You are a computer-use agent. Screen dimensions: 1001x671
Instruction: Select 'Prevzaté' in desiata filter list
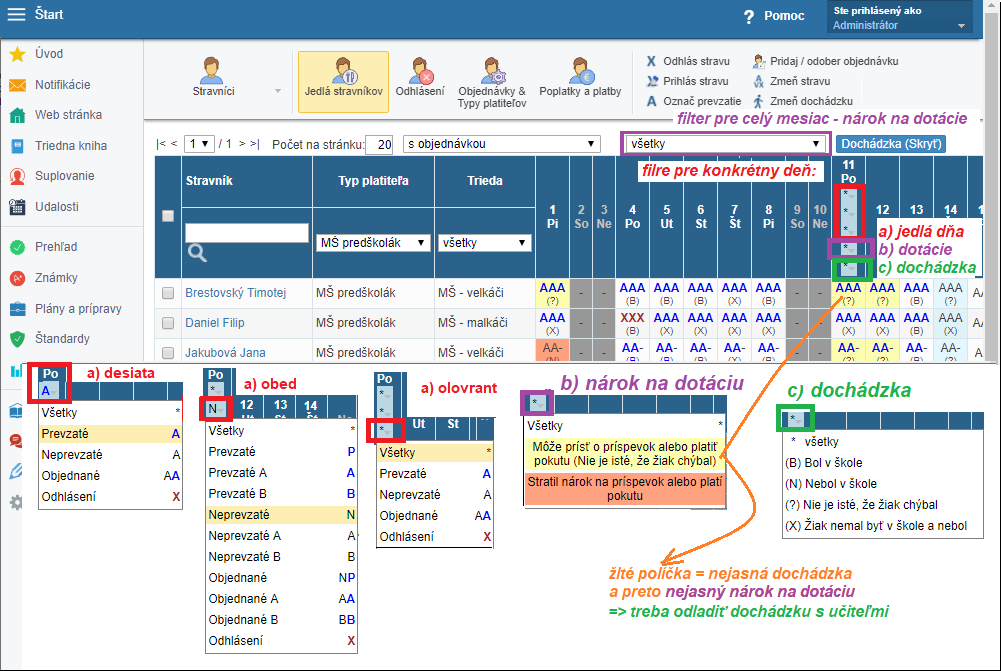click(110, 434)
